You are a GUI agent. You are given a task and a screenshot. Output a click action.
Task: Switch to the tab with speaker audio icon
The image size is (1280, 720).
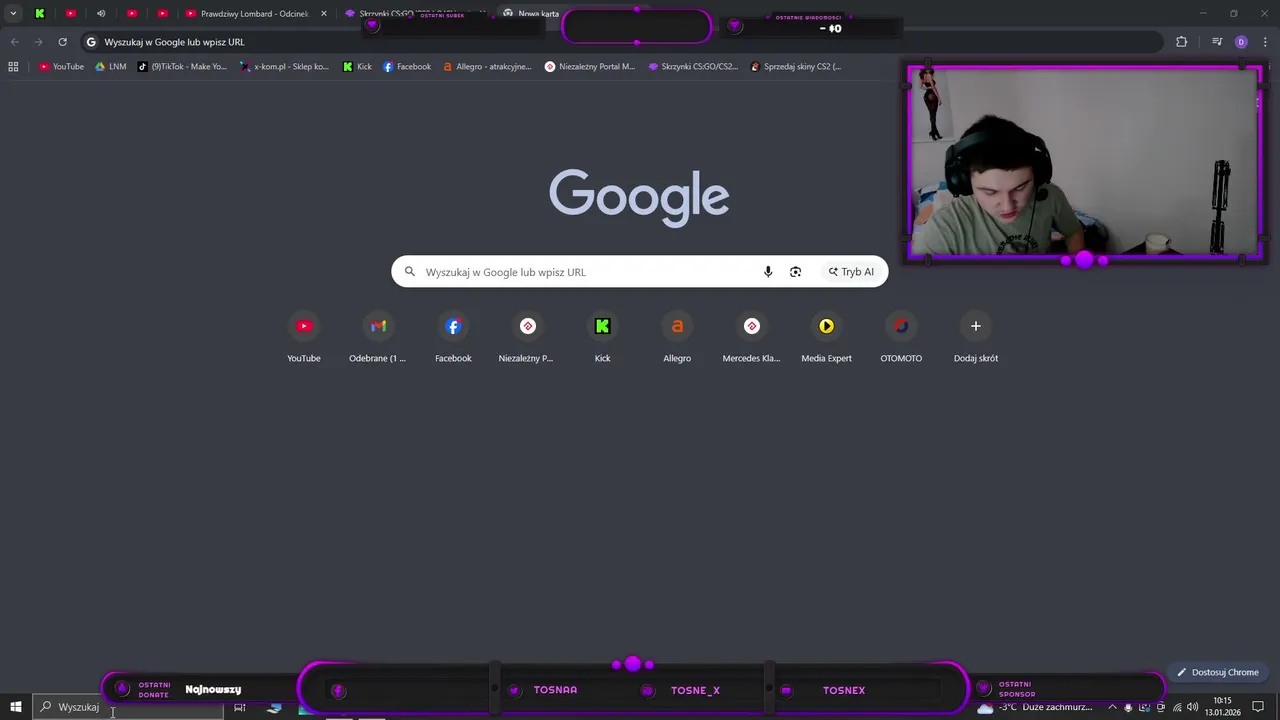coord(101,14)
